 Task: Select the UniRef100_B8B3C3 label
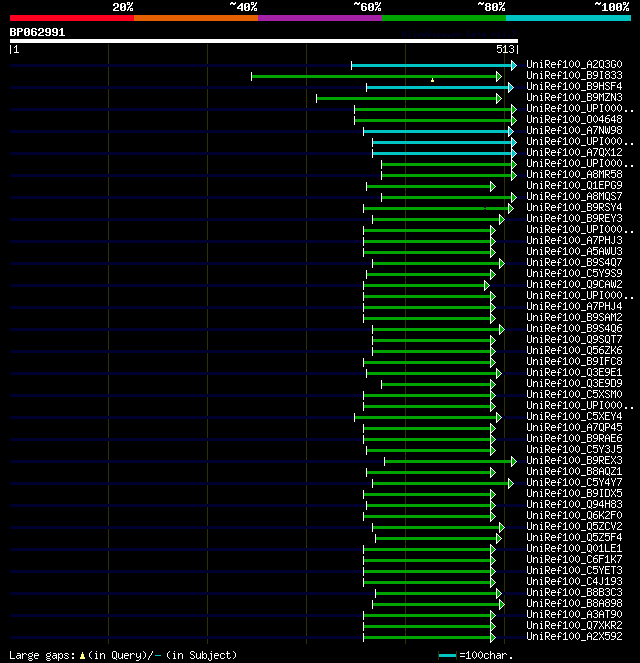(574, 592)
